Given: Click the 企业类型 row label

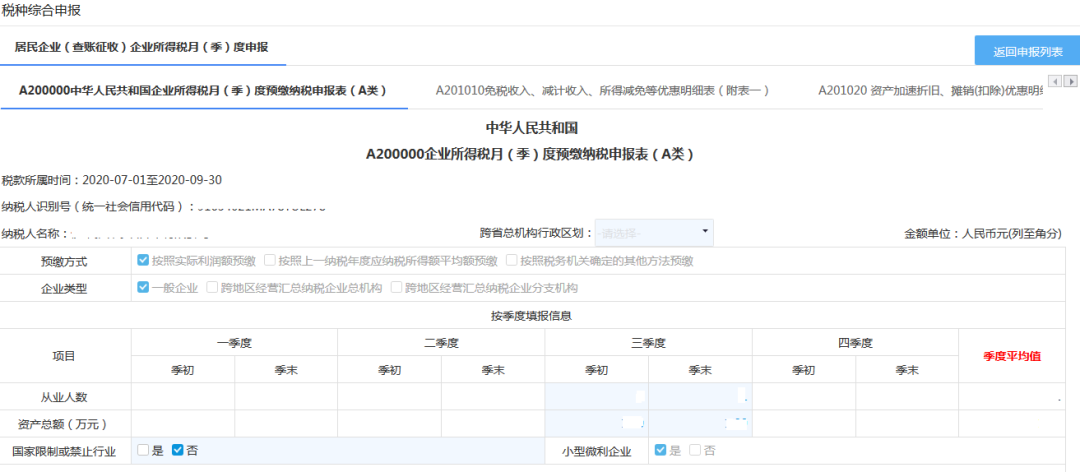Looking at the screenshot, I should pos(64,289).
